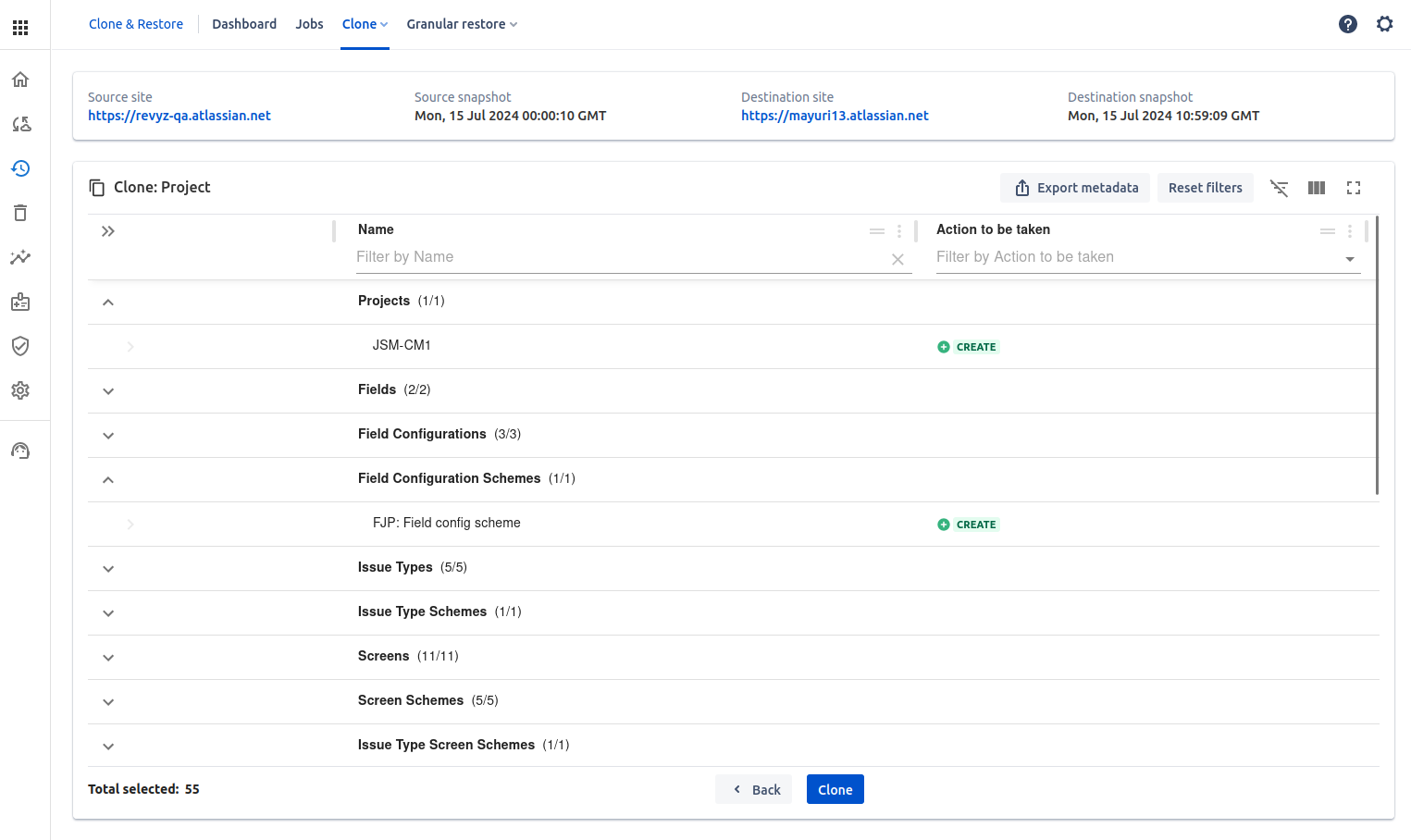The height and width of the screenshot is (840, 1411).
Task: Clear filters using the crossed-filter icon
Action: pos(1279,188)
